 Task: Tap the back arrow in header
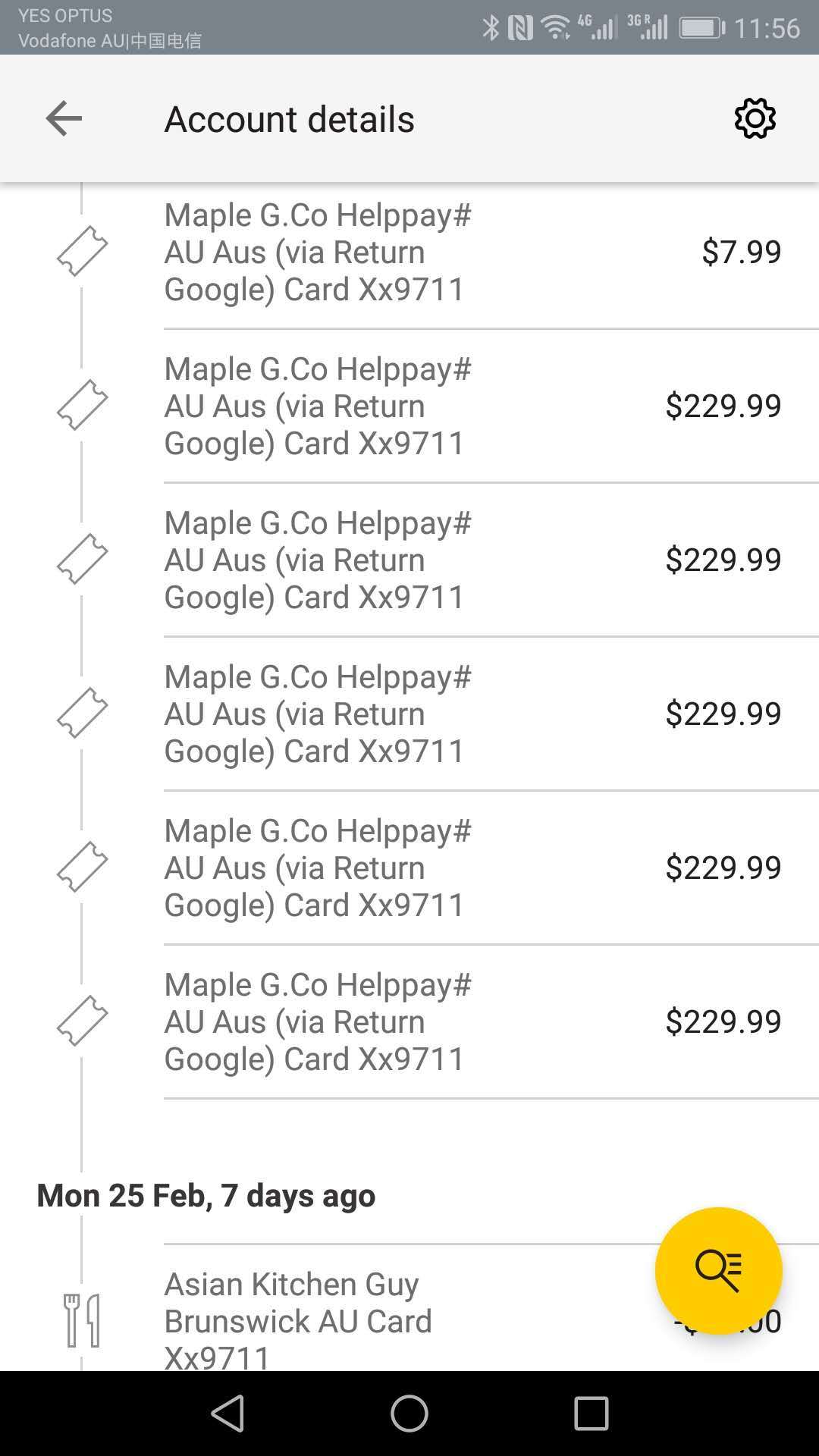(x=64, y=118)
